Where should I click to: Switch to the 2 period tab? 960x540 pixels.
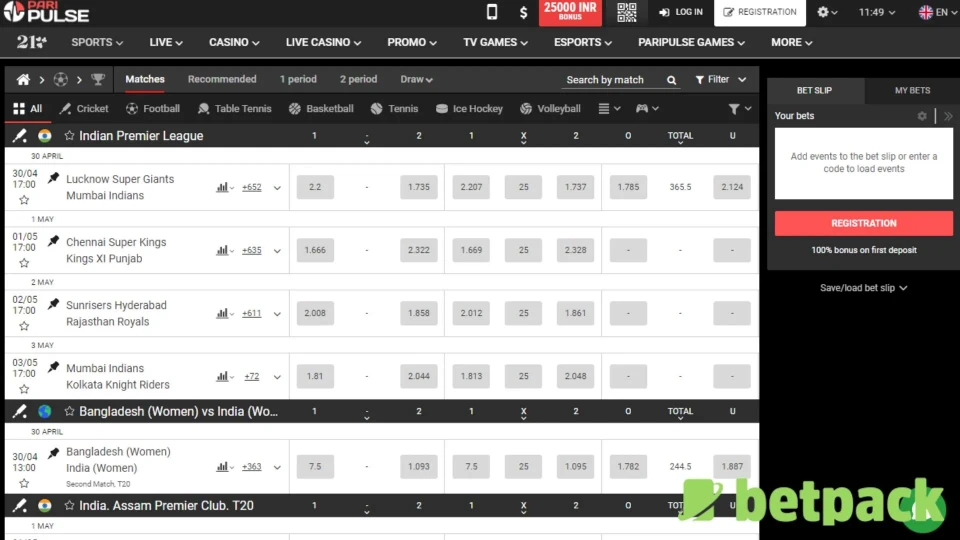[x=358, y=79]
